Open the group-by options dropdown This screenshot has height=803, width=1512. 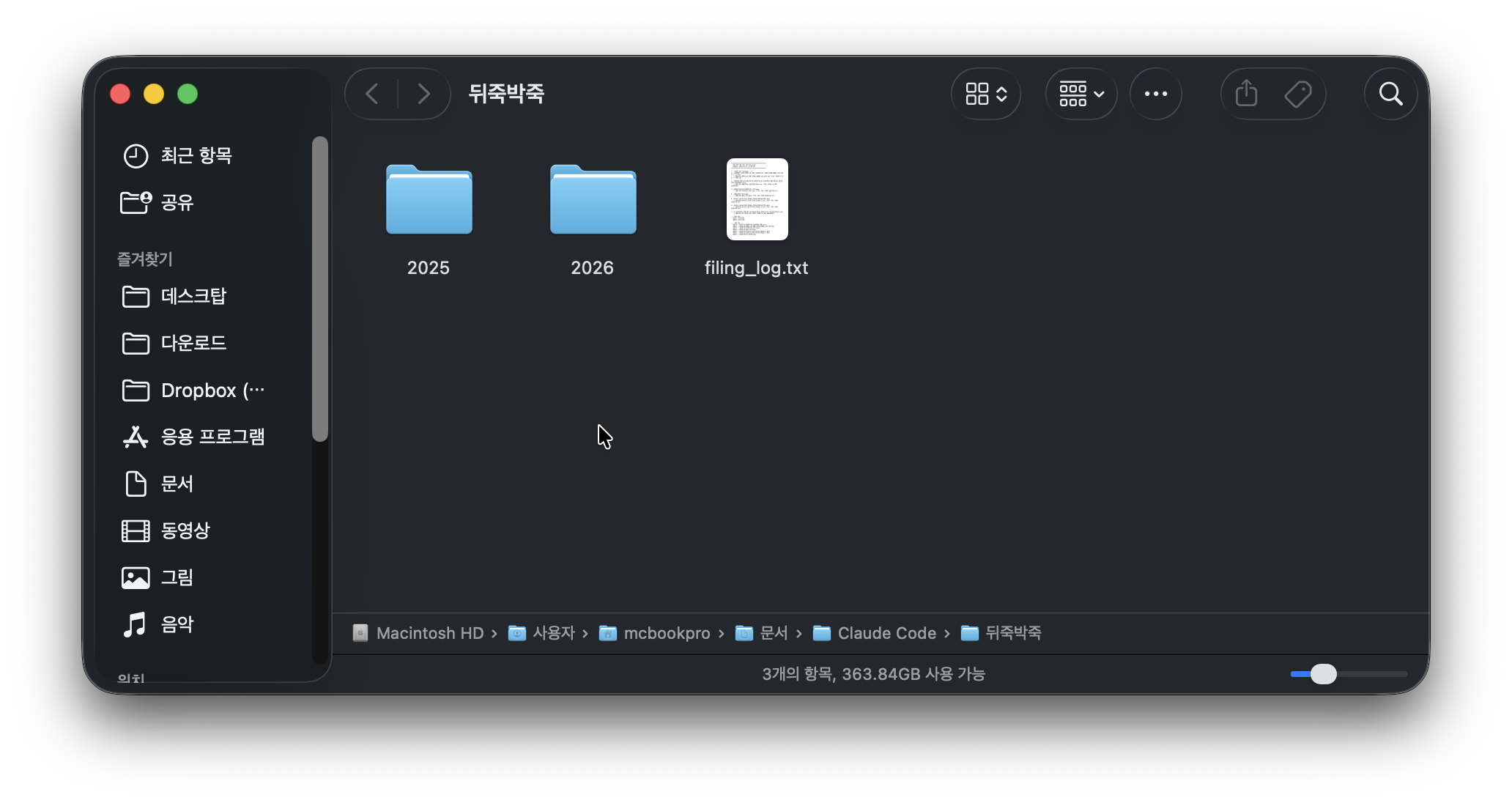pyautogui.click(x=1081, y=94)
